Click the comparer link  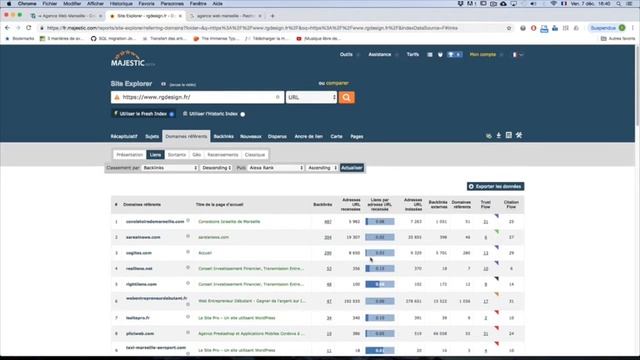pyautogui.click(x=337, y=83)
